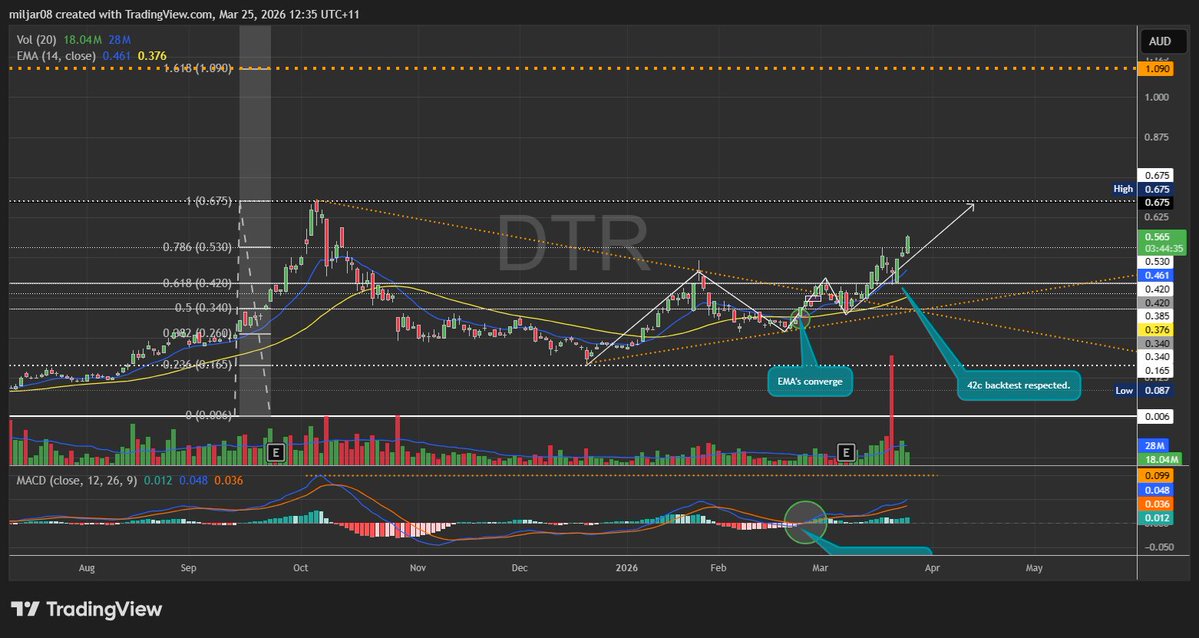Click the yellow 0.376 EMA price label

1158,330
